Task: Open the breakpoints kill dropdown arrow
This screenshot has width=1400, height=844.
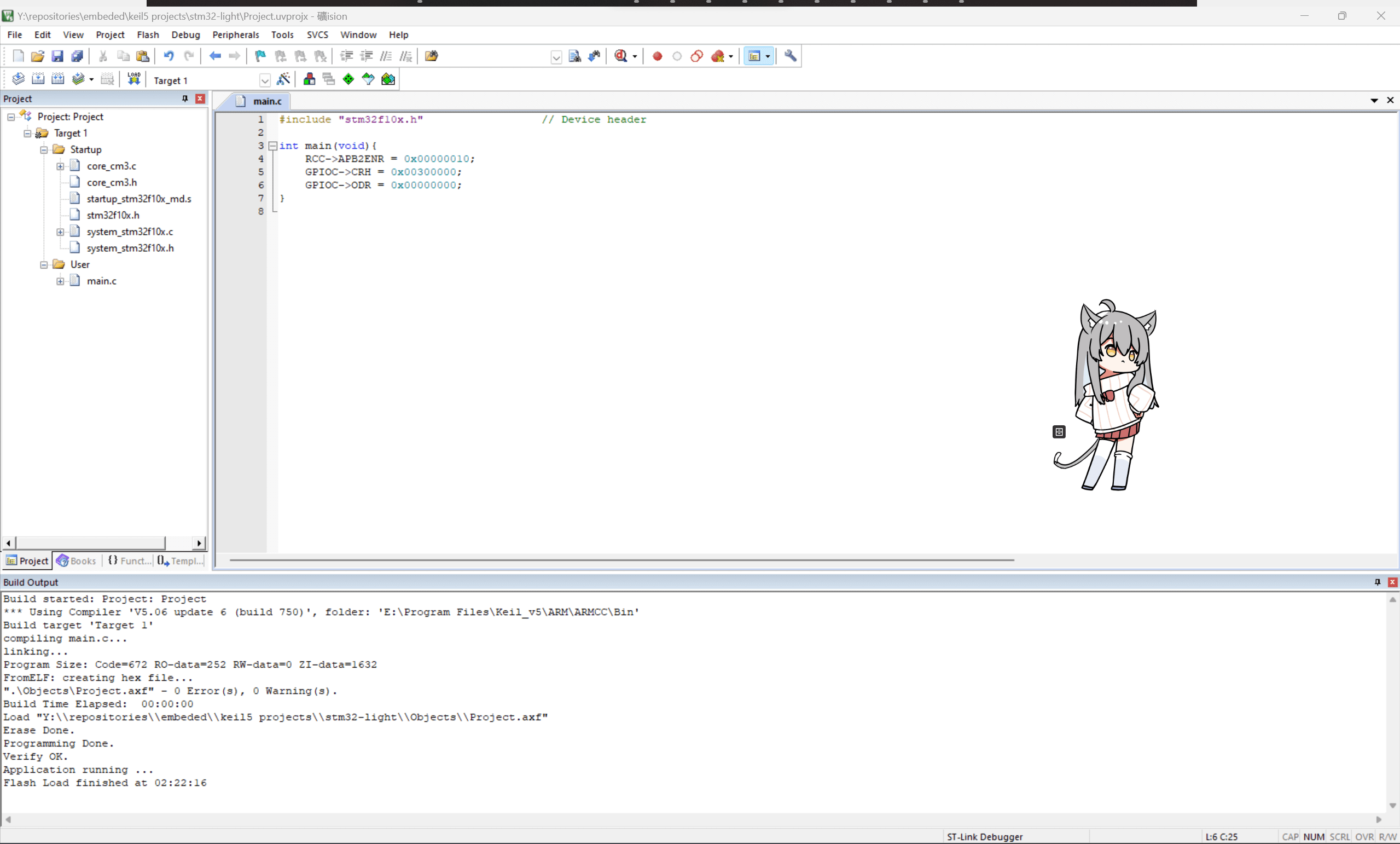Action: coord(731,56)
